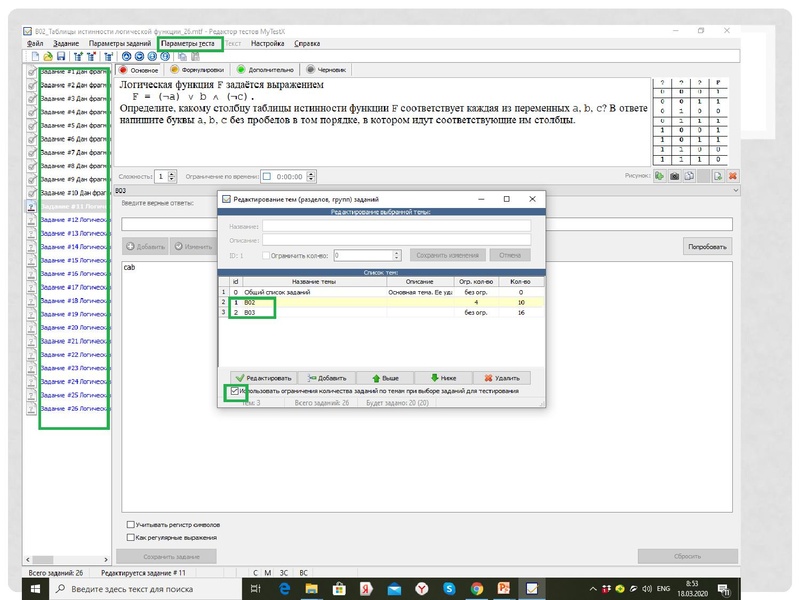
Task: Delete the picture with the red X icon
Action: pos(732,176)
